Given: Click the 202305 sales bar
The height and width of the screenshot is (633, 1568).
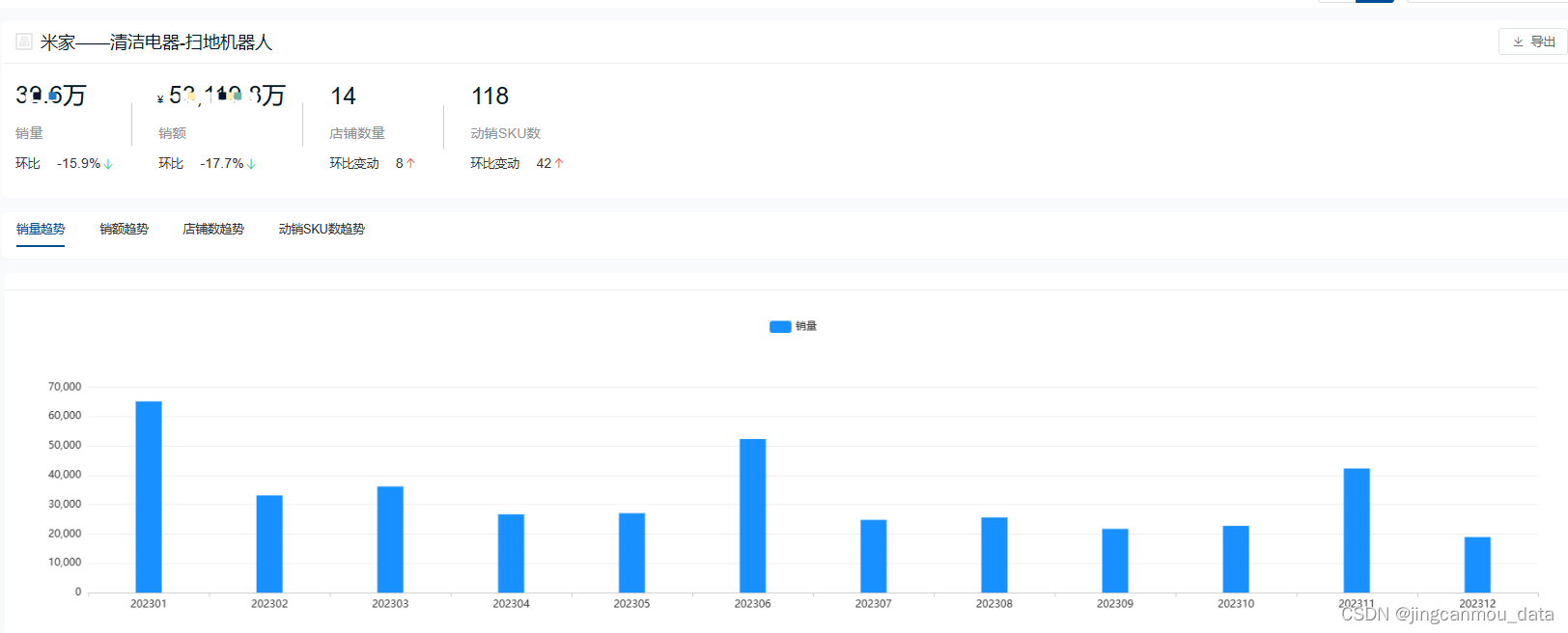Looking at the screenshot, I should [631, 553].
